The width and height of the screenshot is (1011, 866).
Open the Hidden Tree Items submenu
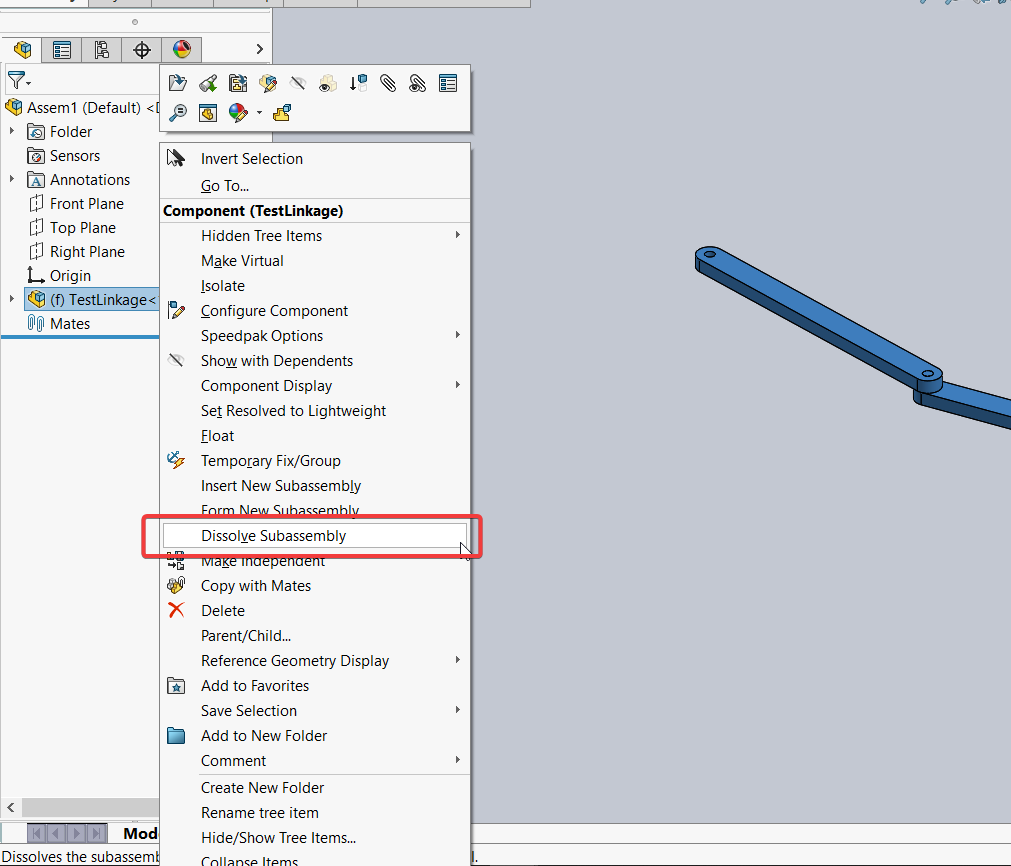pyautogui.click(x=260, y=235)
